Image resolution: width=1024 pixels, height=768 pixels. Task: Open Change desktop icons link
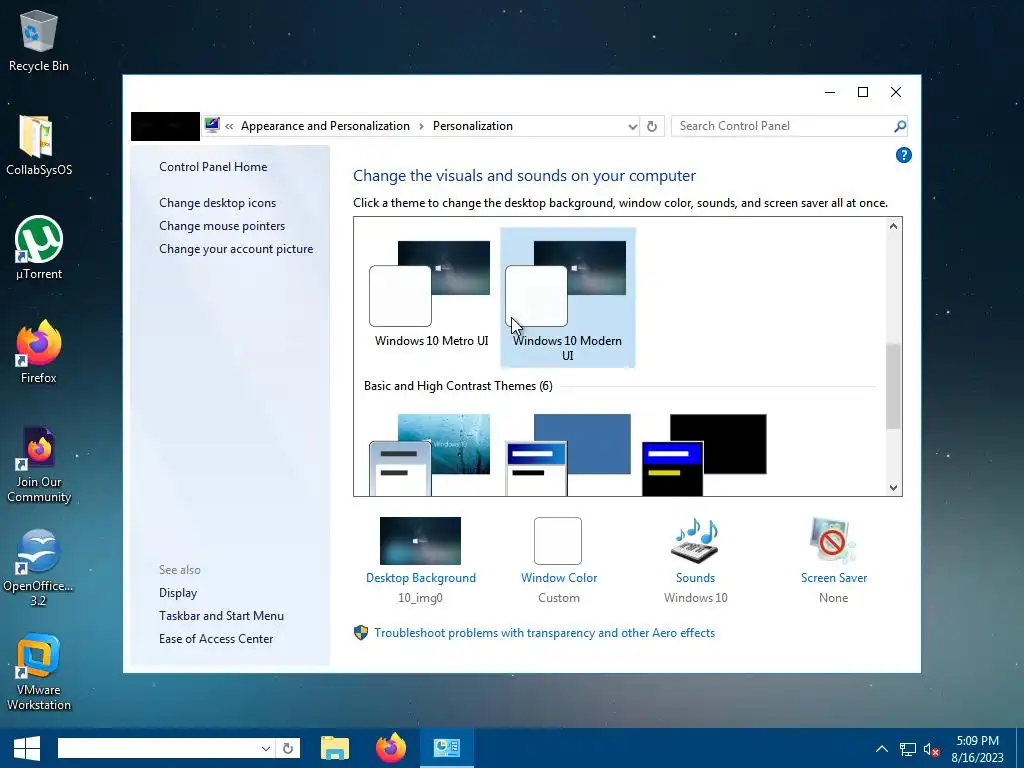pos(217,202)
